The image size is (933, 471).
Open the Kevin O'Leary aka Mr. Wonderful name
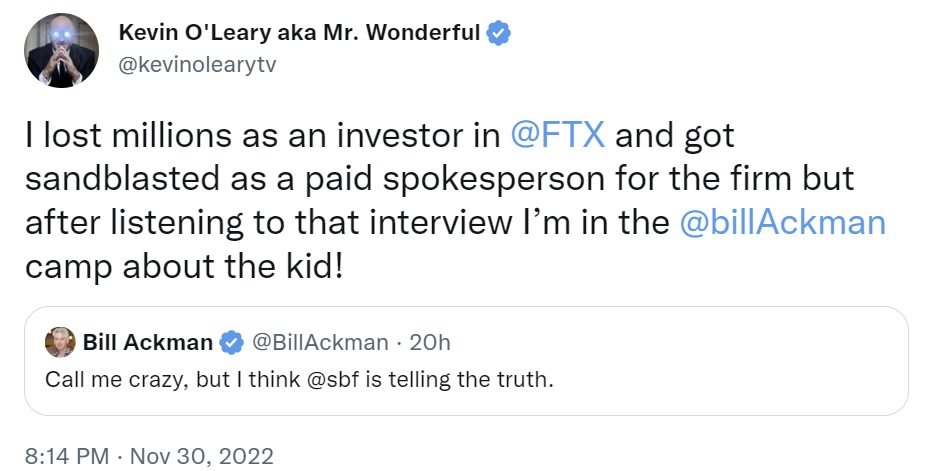[x=299, y=33]
